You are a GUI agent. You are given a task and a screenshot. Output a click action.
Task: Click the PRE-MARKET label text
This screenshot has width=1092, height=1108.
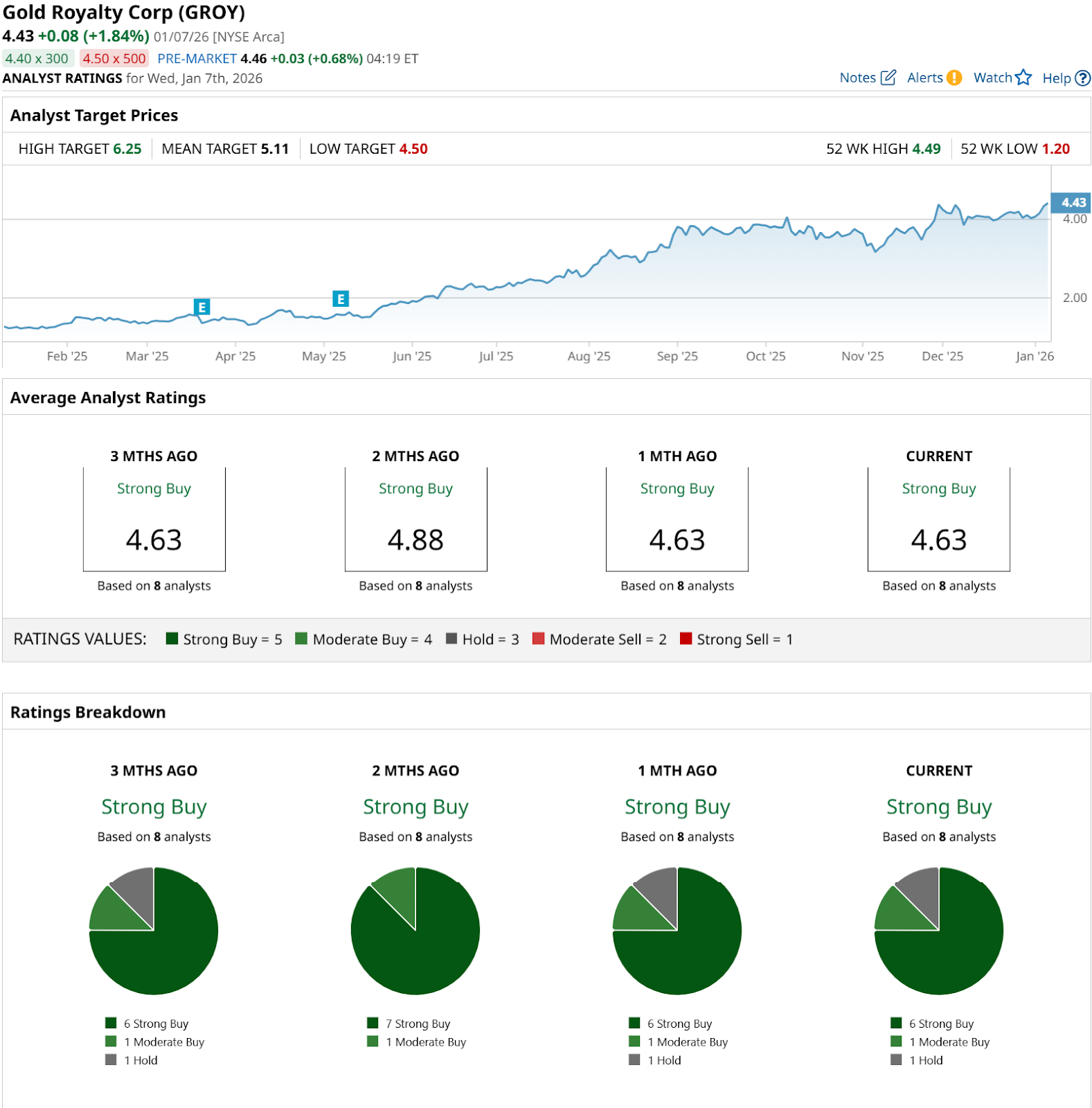pyautogui.click(x=197, y=59)
